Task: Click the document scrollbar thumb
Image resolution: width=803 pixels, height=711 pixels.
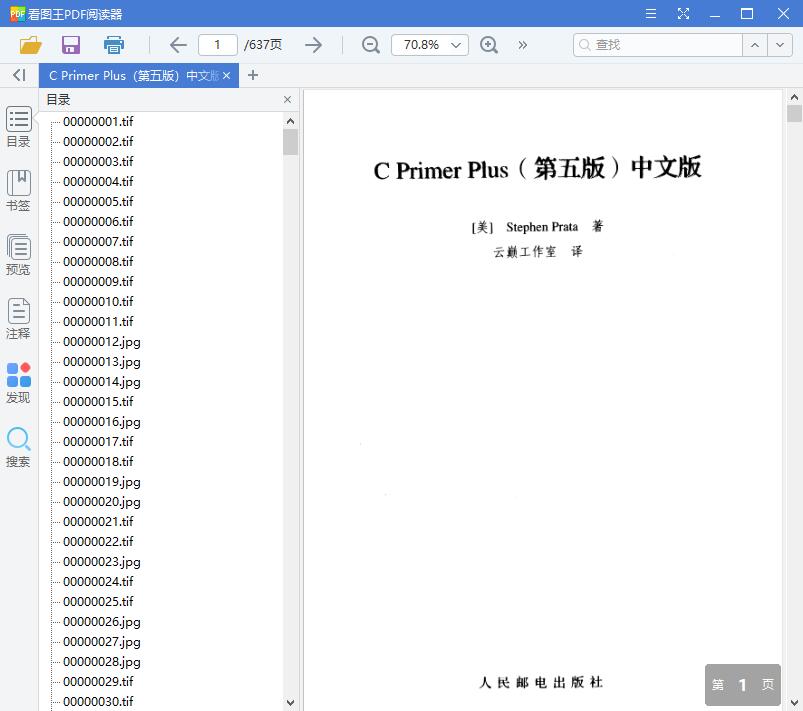Action: pyautogui.click(x=794, y=113)
